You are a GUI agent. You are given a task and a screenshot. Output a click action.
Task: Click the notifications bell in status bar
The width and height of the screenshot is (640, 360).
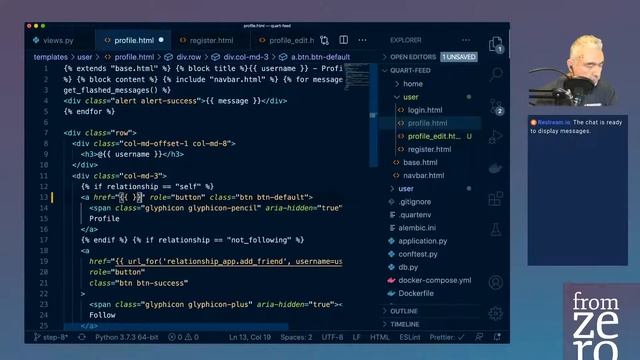coord(497,337)
